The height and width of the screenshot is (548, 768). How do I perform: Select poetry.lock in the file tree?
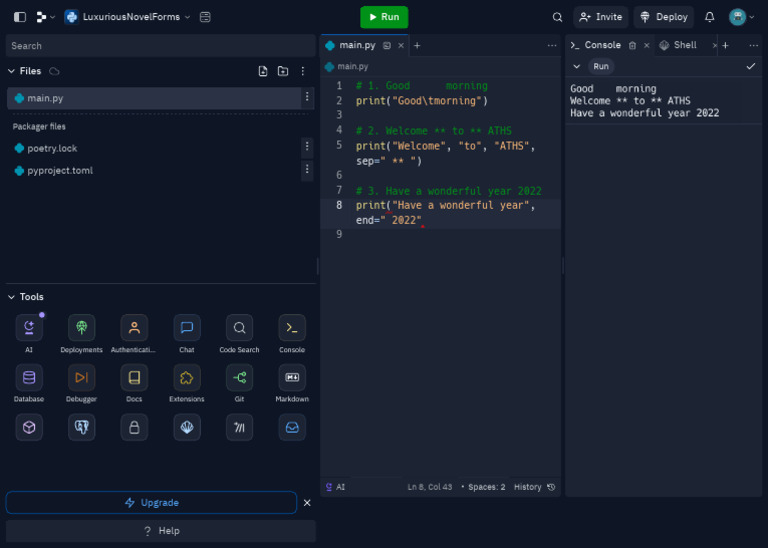[52, 148]
